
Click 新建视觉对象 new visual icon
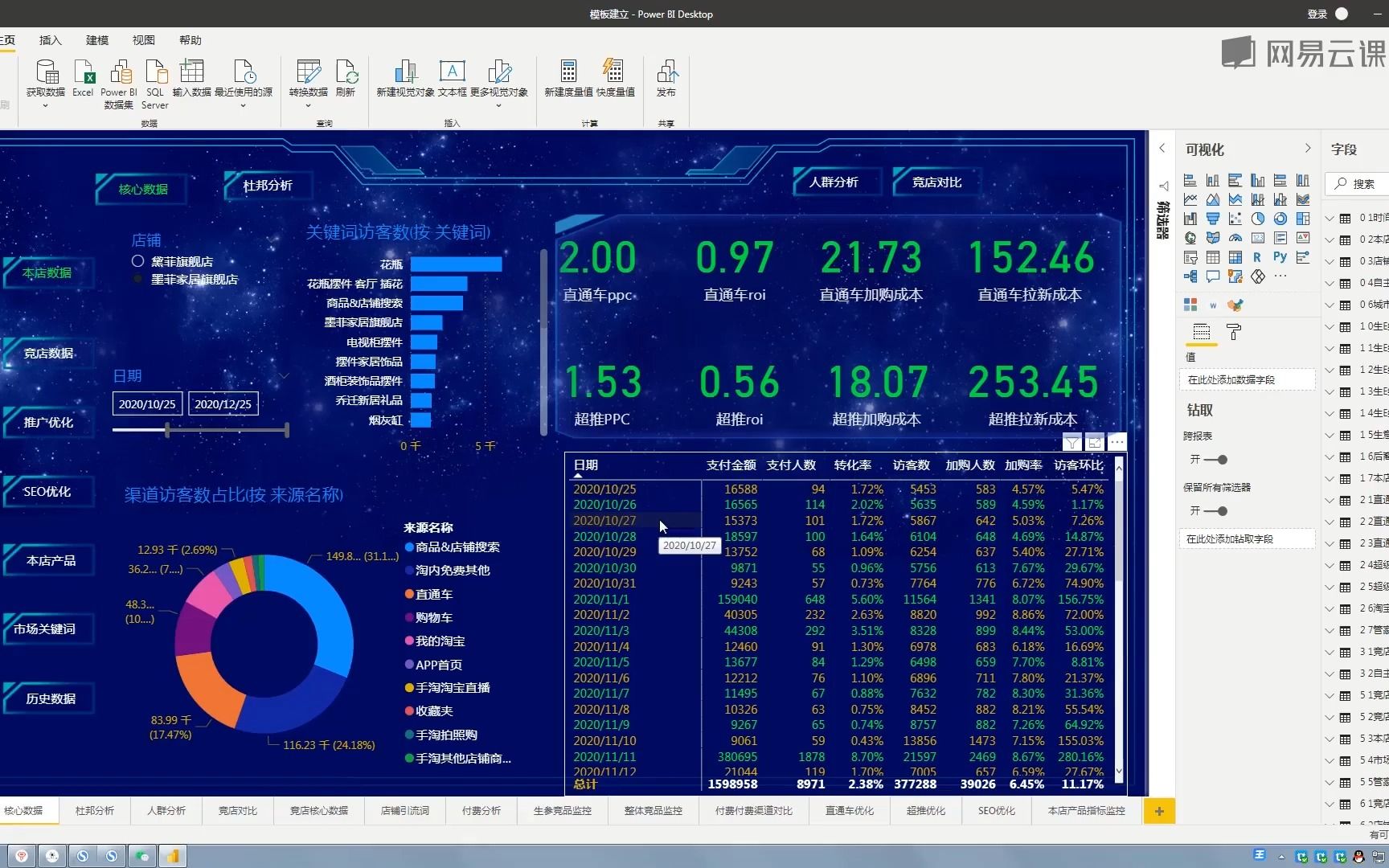point(405,72)
